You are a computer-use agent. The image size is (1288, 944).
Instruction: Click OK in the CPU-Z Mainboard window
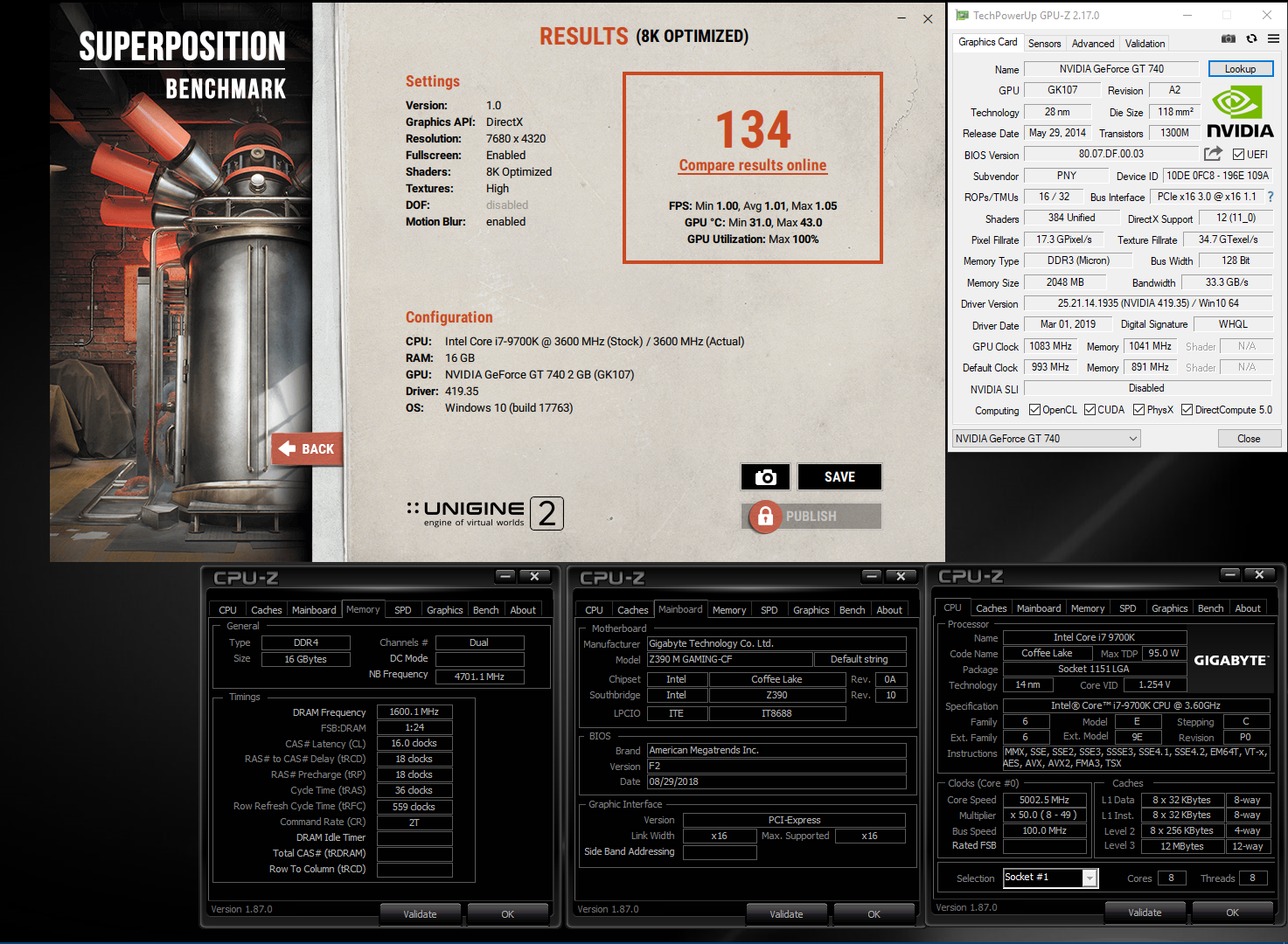tap(874, 914)
